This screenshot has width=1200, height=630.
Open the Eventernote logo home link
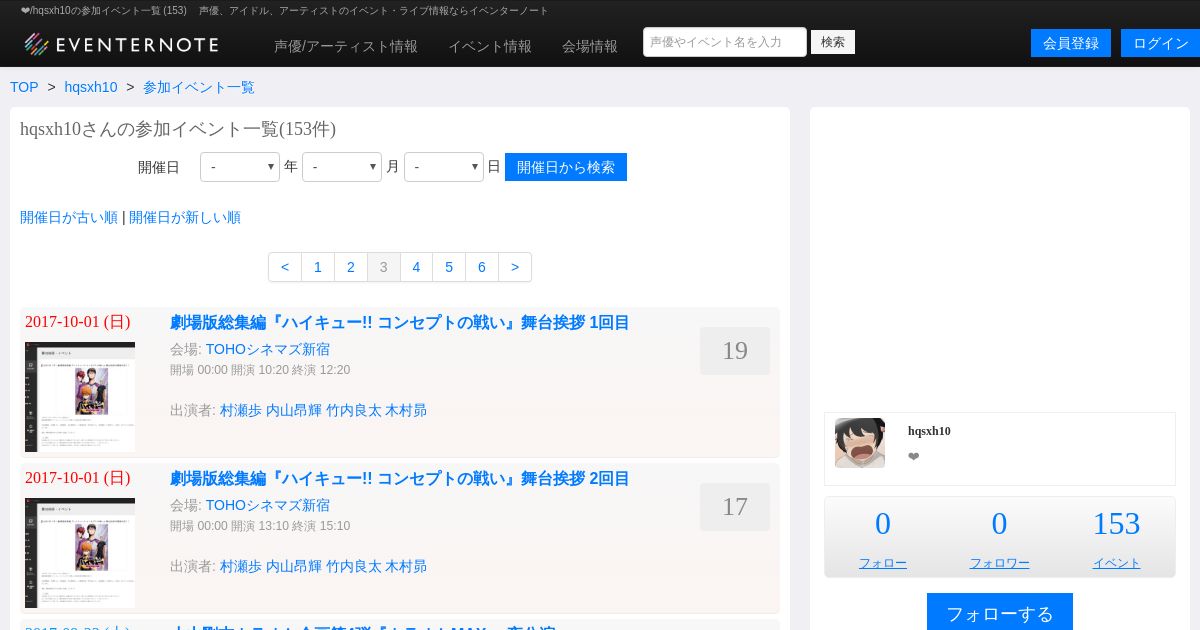[121, 44]
